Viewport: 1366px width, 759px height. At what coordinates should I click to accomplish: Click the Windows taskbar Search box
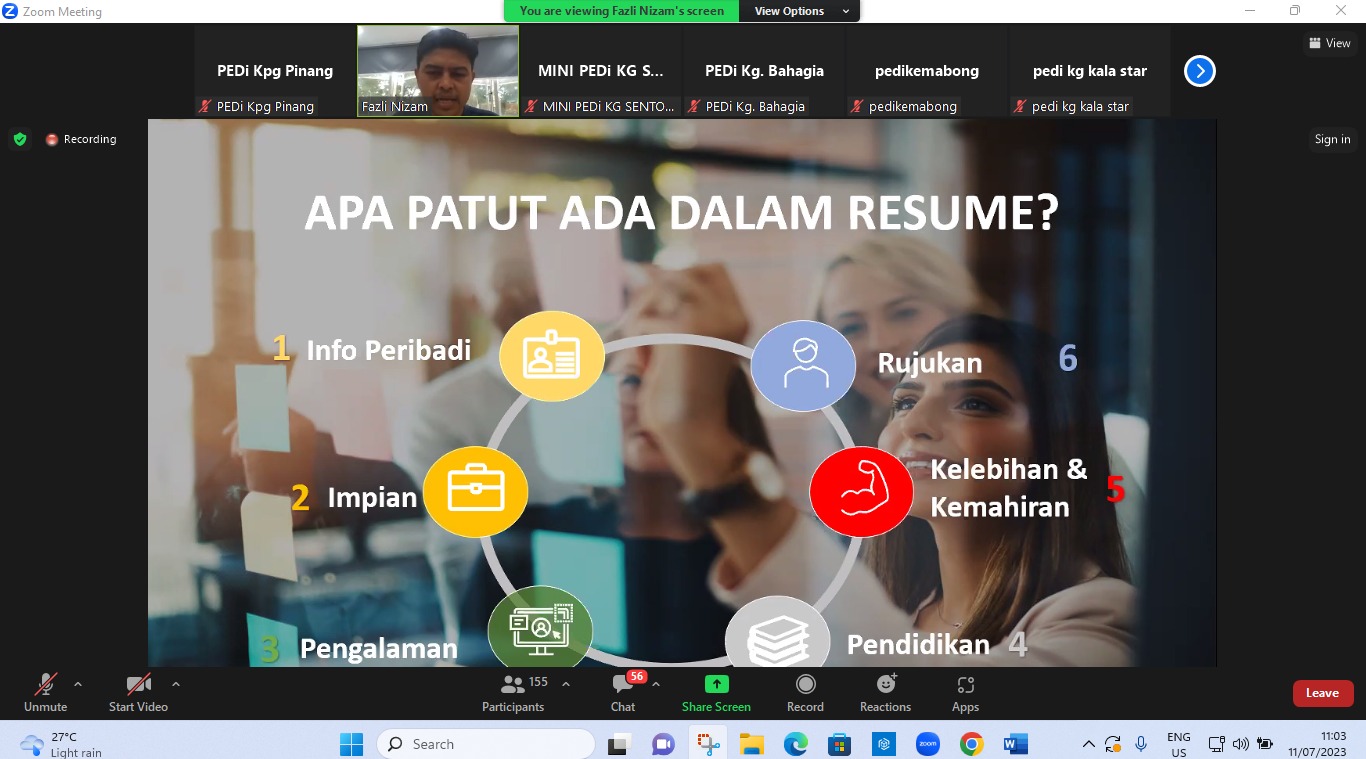(x=486, y=744)
